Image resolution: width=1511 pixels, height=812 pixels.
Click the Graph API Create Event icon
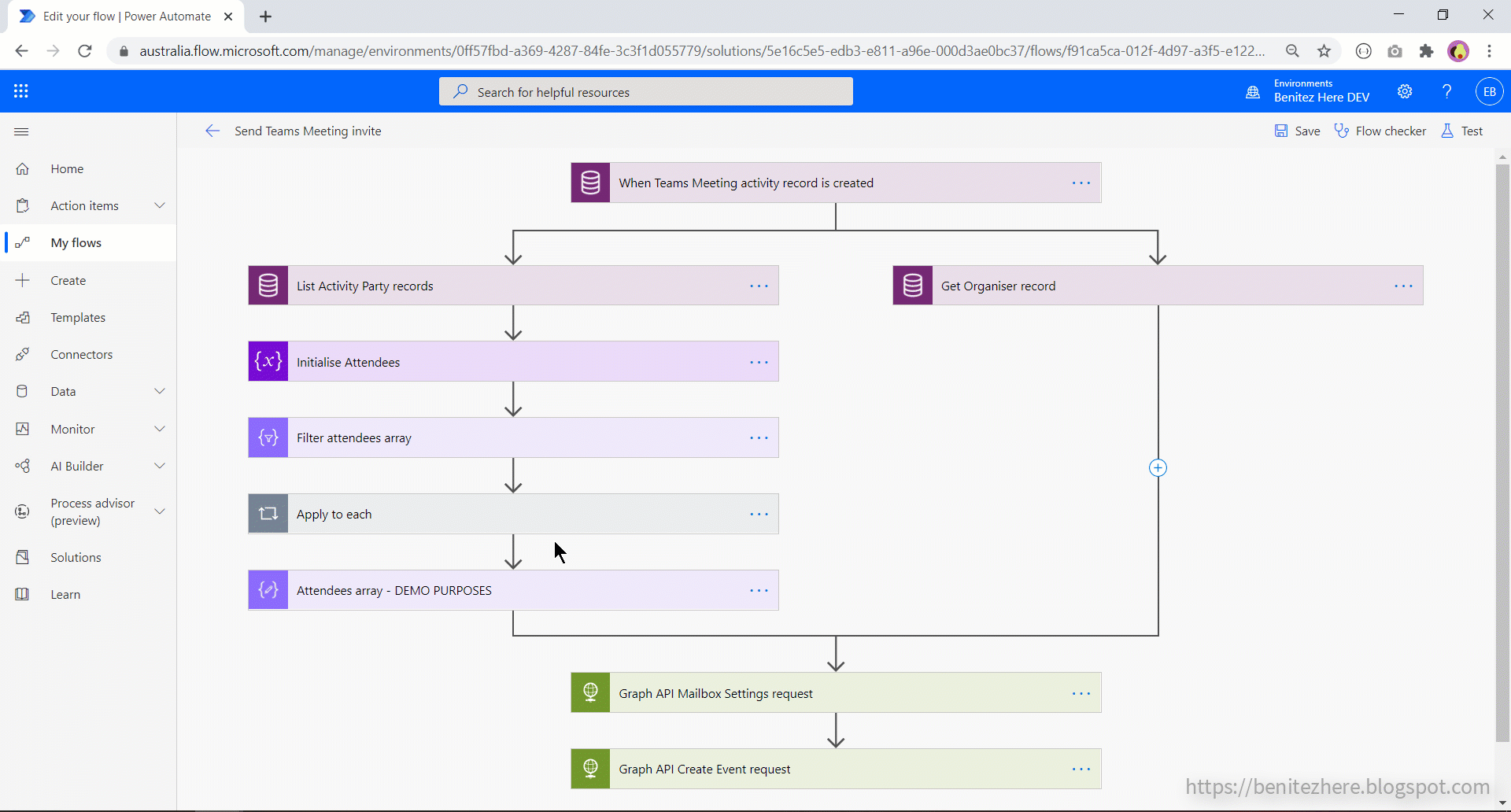tap(590, 769)
